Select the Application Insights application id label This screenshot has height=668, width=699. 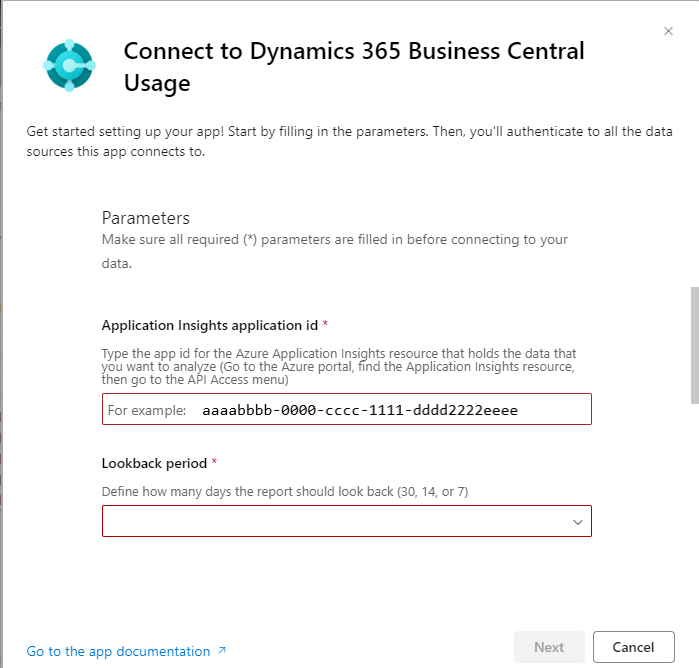210,325
